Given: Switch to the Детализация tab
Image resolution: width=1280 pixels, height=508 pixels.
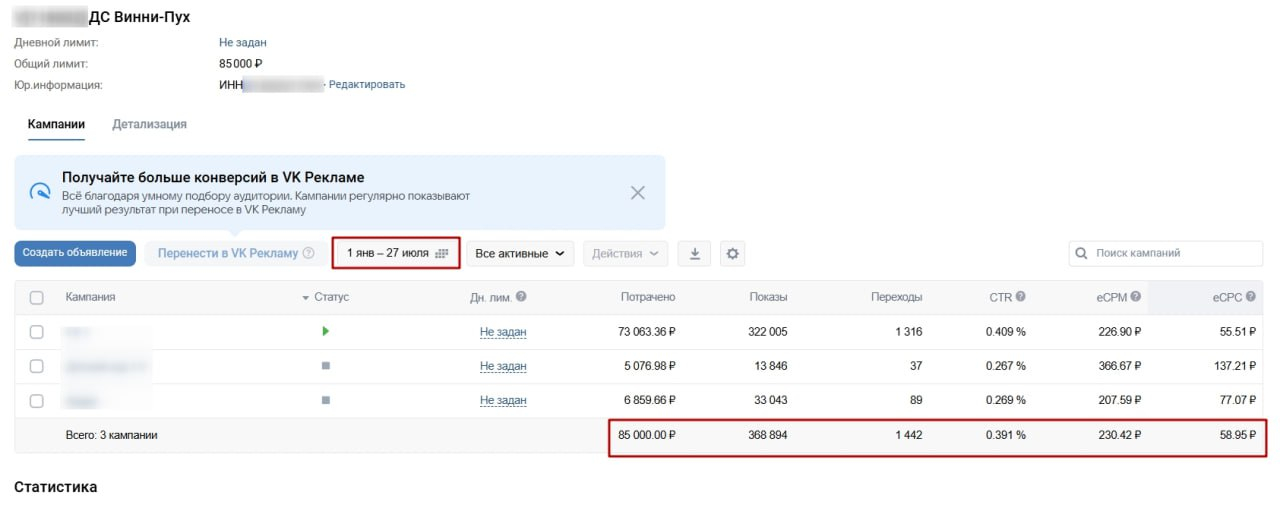Looking at the screenshot, I should pos(149,125).
